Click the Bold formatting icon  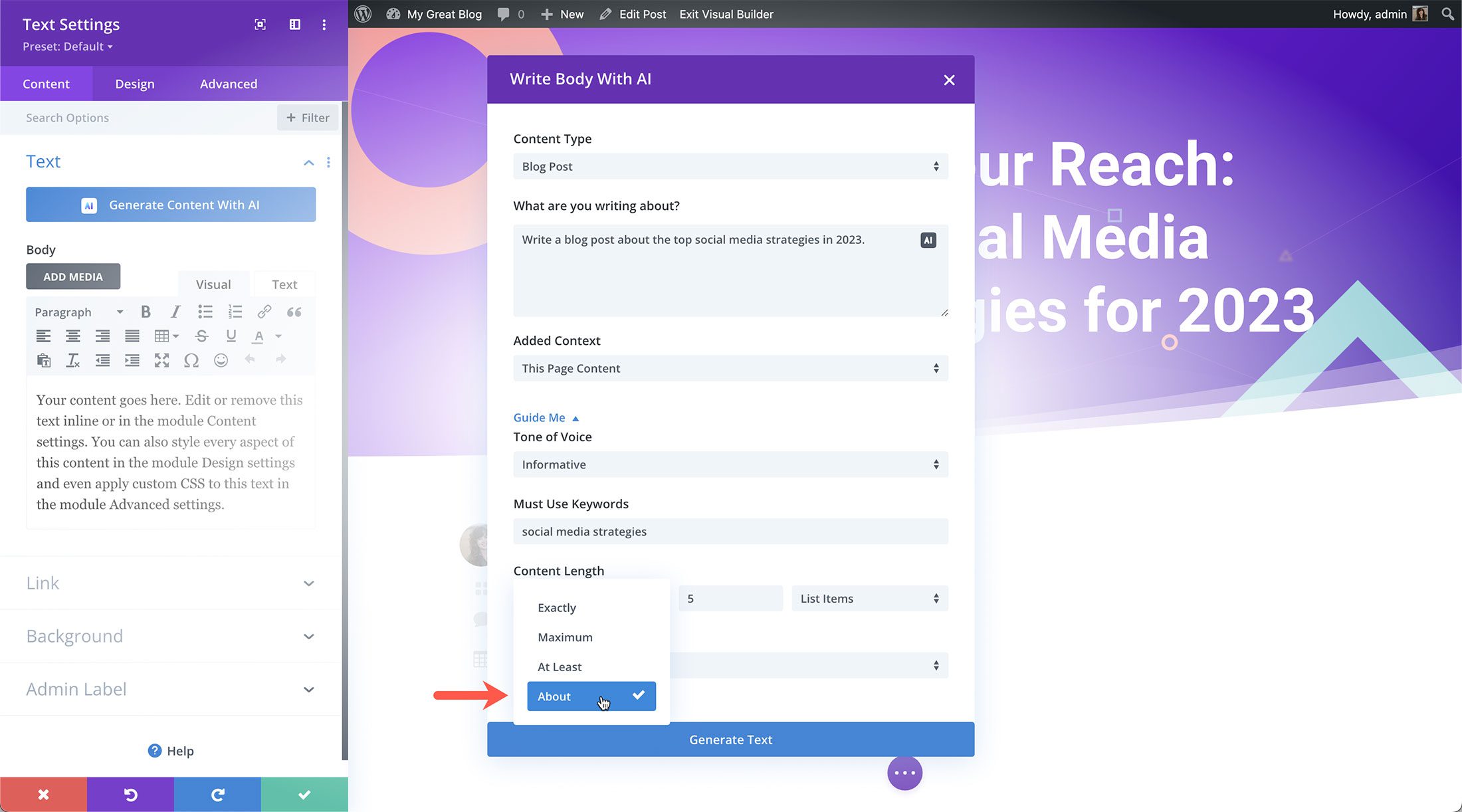pos(146,312)
